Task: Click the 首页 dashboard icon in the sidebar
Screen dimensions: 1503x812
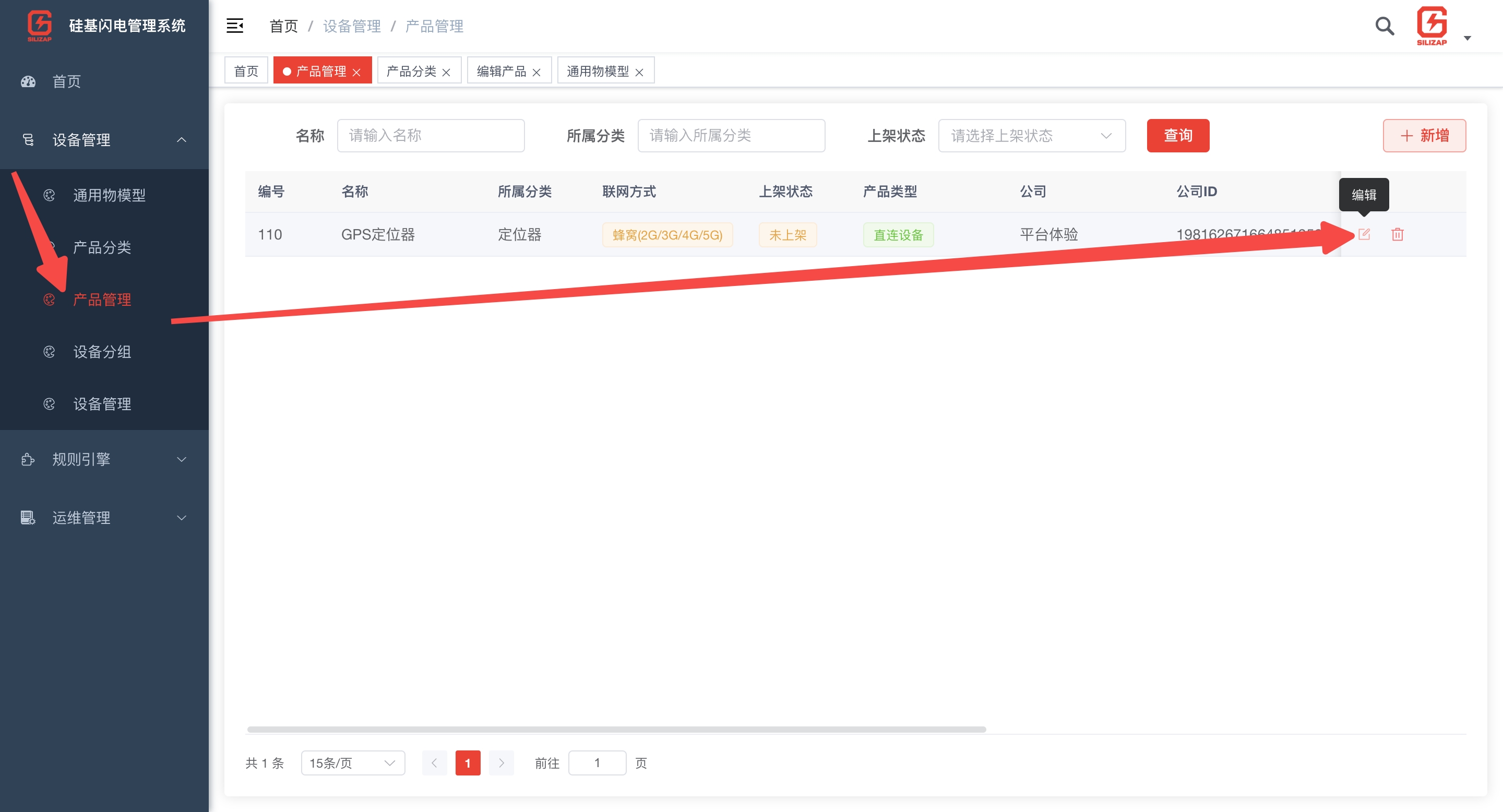Action: pyautogui.click(x=28, y=81)
